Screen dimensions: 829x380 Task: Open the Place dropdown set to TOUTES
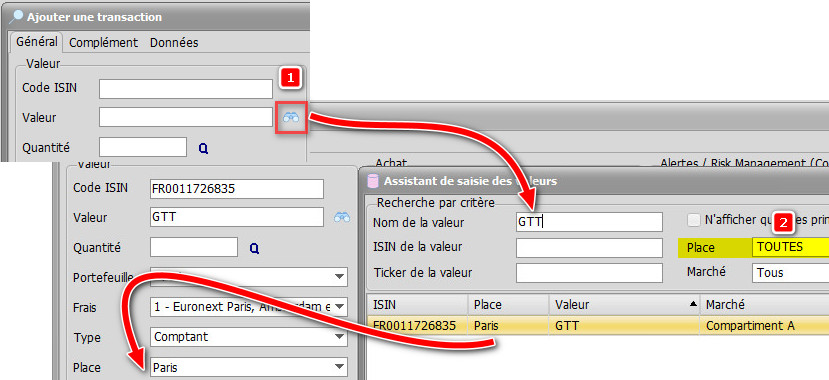[790, 247]
